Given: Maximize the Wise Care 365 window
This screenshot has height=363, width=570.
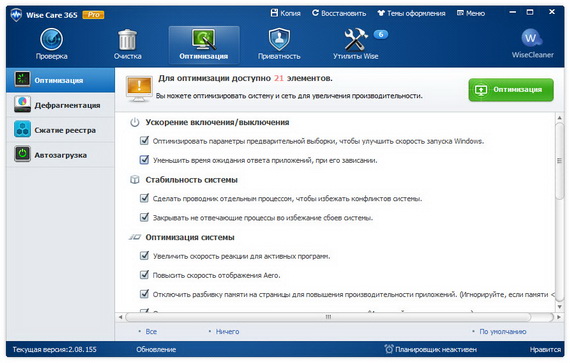Looking at the screenshot, I should (x=530, y=12).
